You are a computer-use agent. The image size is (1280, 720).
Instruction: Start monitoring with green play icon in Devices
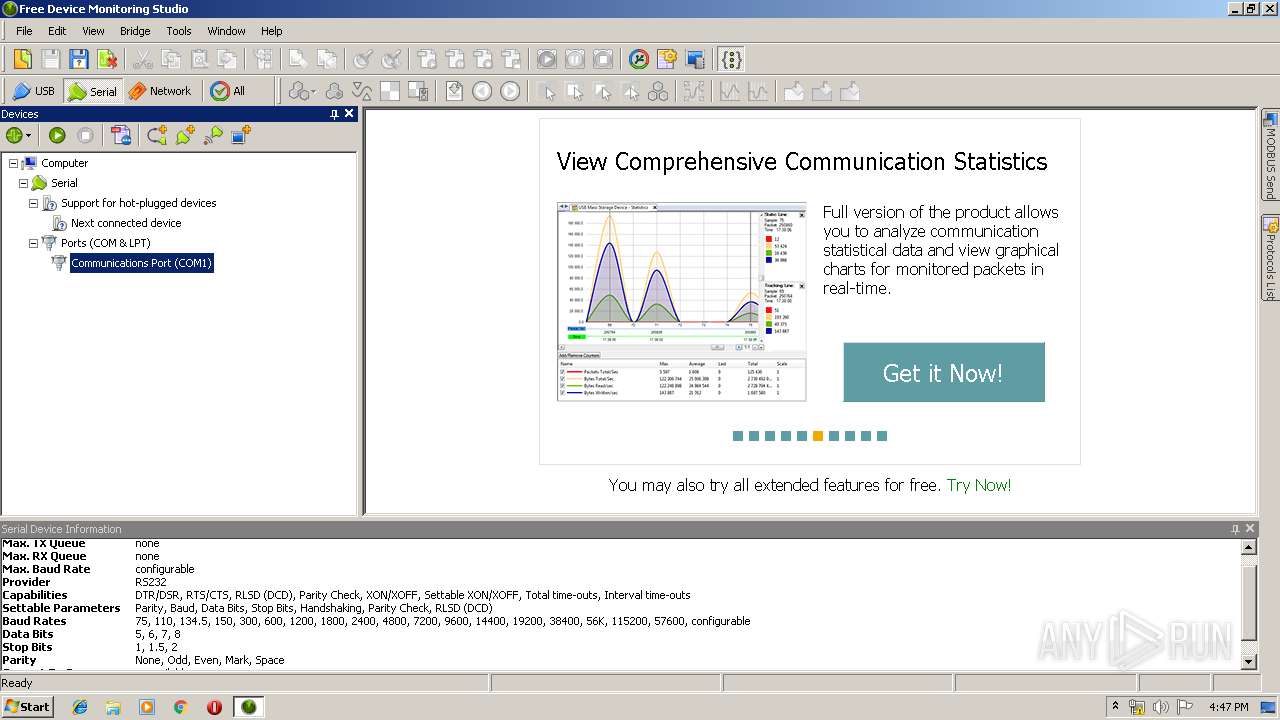(57, 135)
